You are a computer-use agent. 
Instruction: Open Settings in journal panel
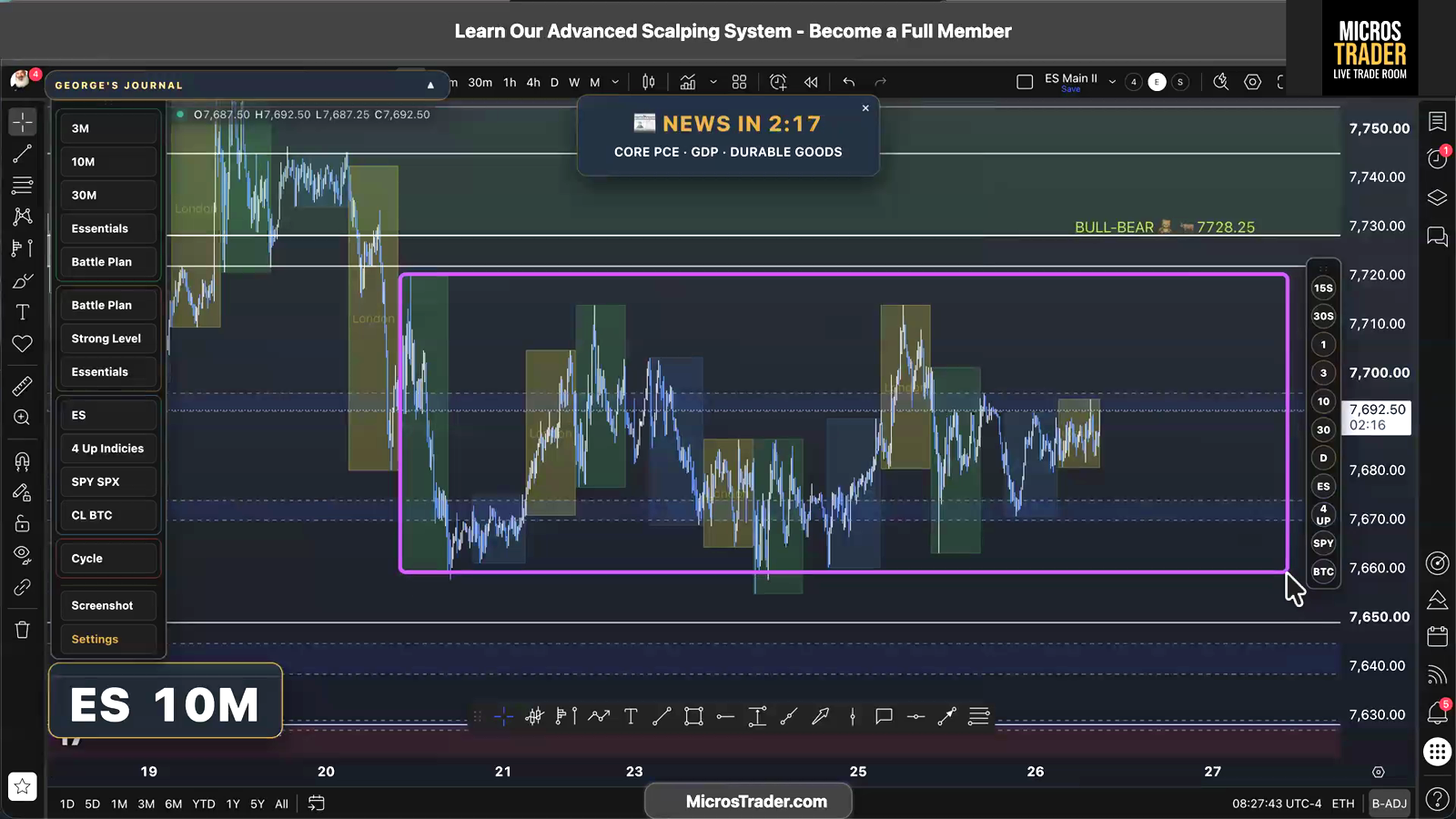(x=108, y=639)
